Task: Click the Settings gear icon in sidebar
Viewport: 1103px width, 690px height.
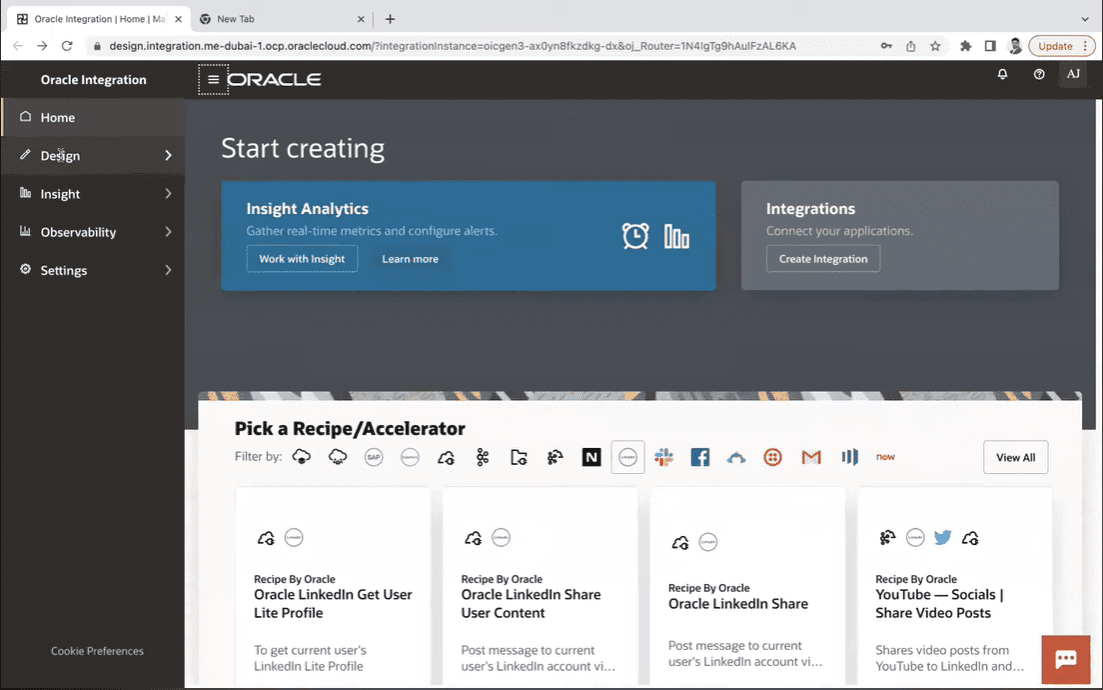Action: click(x=25, y=269)
